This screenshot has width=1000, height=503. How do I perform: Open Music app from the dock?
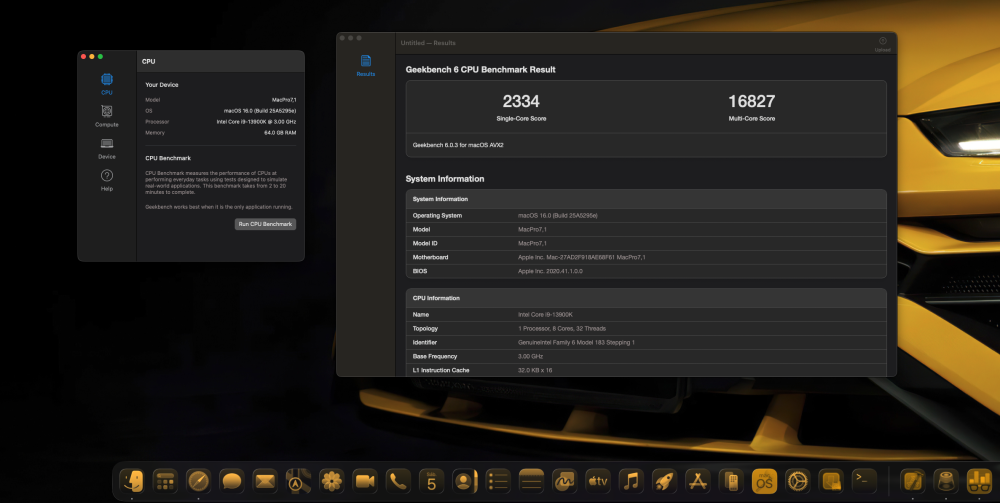631,481
